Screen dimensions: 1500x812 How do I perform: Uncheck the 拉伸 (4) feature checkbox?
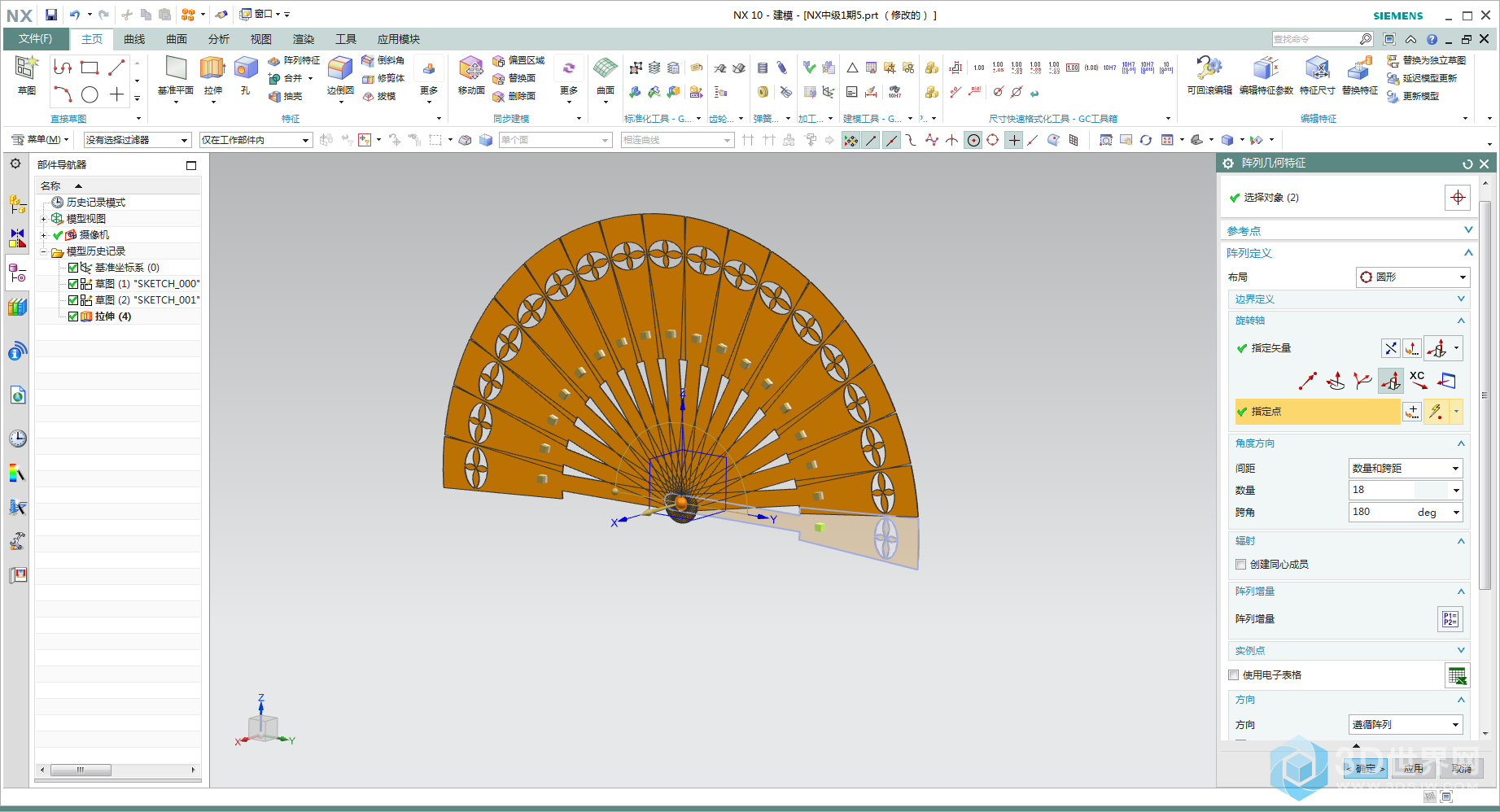73,317
